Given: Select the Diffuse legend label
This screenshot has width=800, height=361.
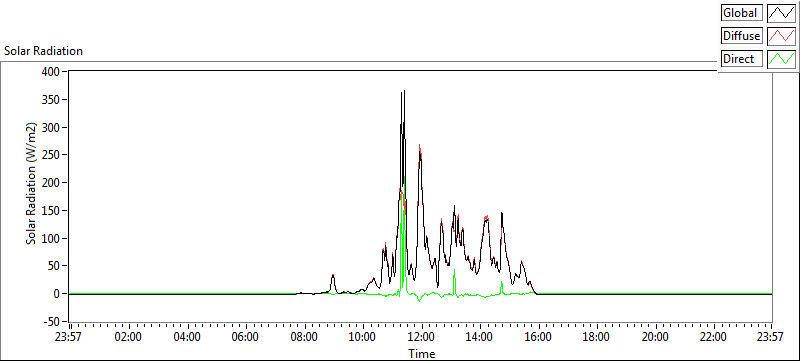Looking at the screenshot, I should tap(741, 36).
